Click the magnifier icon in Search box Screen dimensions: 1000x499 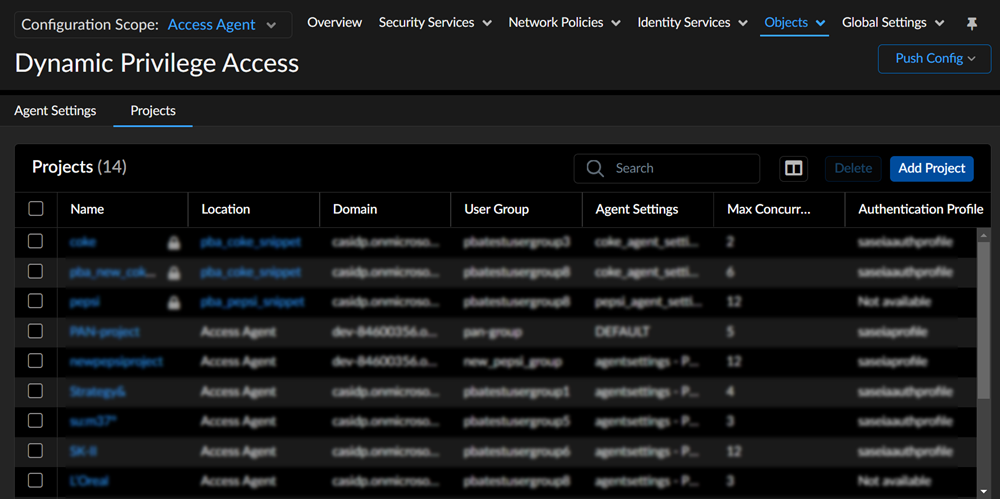(595, 168)
